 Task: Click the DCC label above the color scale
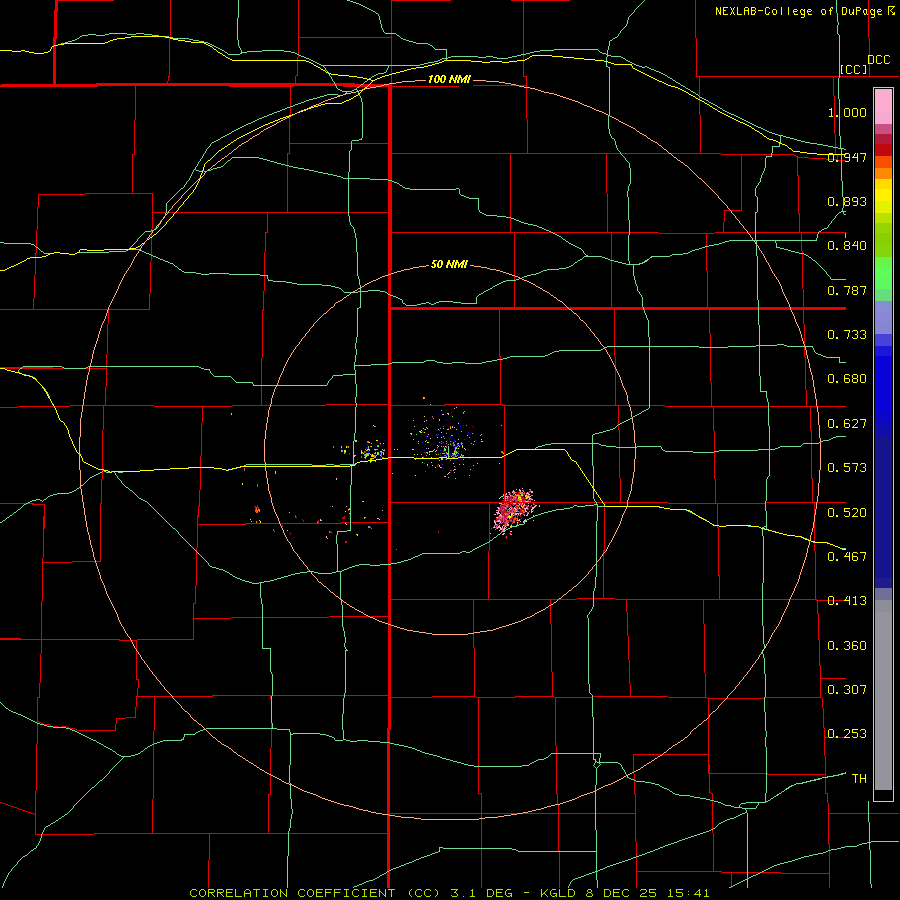pyautogui.click(x=879, y=60)
